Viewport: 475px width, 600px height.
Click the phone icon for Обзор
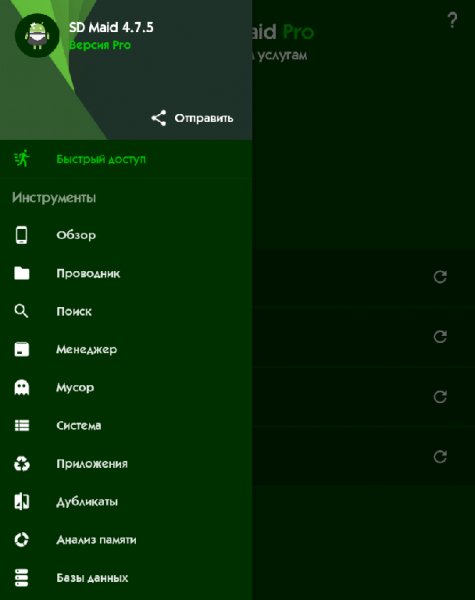pos(21,235)
